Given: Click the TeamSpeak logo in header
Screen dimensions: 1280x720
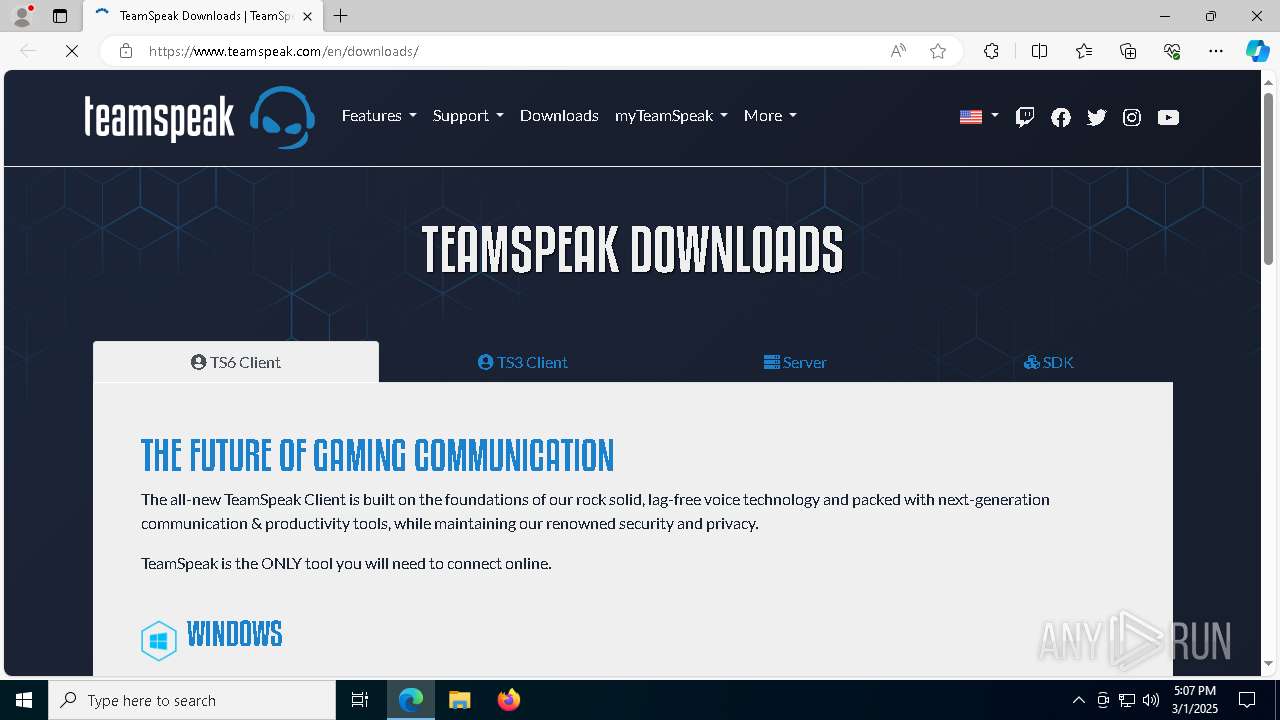Looking at the screenshot, I should click(199, 117).
